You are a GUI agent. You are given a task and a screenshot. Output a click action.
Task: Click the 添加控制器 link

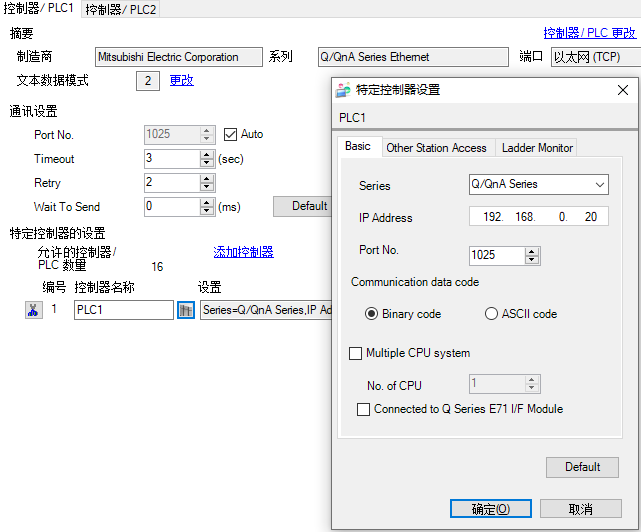point(243,252)
